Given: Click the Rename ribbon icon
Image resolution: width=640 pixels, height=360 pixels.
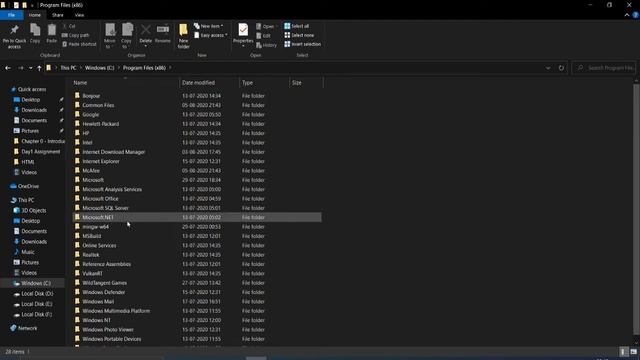Looking at the screenshot, I should 162,29.
